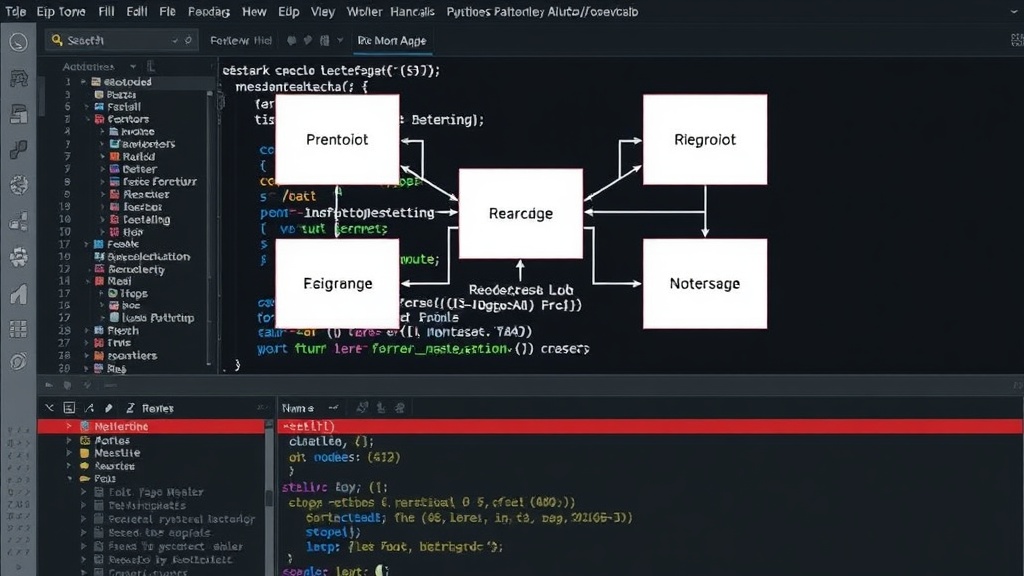Screen dimensions: 1024x576
Task: Click the speech bubble icon beside Forlew Hid
Action: click(x=291, y=40)
